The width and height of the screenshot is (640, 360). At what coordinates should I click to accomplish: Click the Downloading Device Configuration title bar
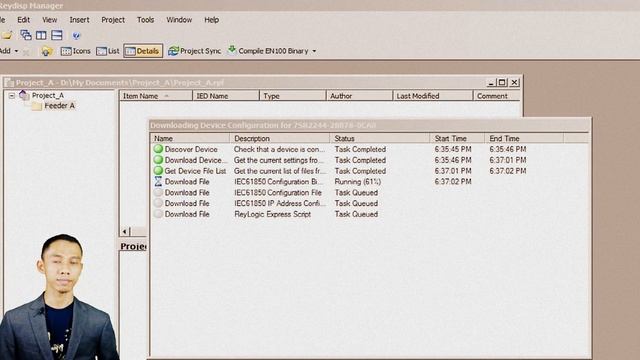click(369, 125)
